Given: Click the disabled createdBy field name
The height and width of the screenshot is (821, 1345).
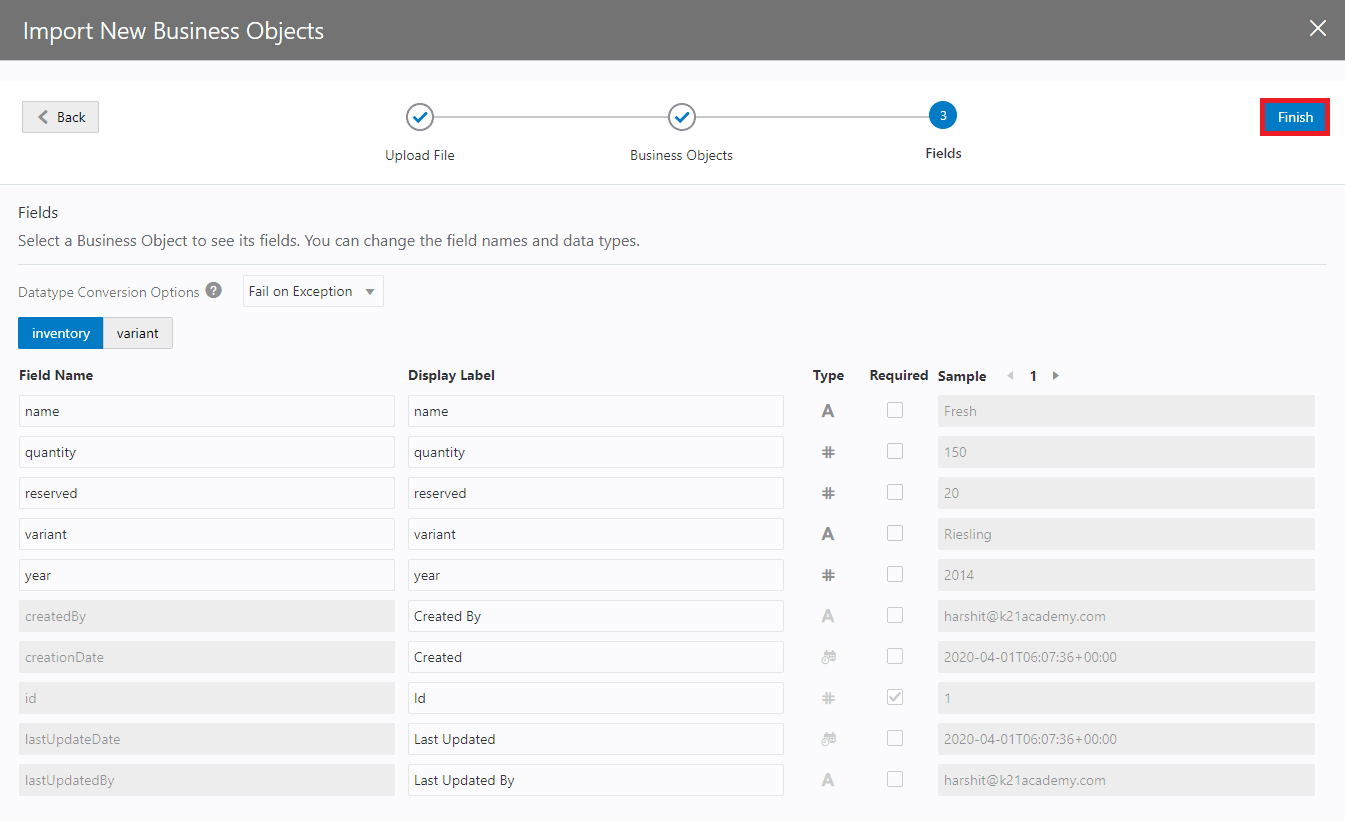Looking at the screenshot, I should [x=207, y=616].
